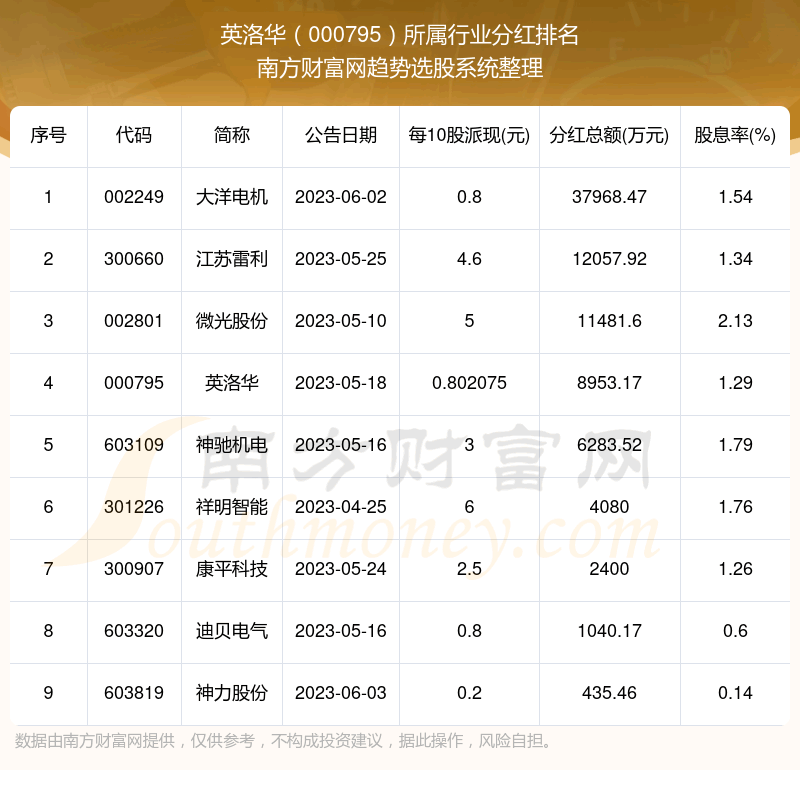Select the name 大洋电机
800x792 pixels.
pos(232,197)
